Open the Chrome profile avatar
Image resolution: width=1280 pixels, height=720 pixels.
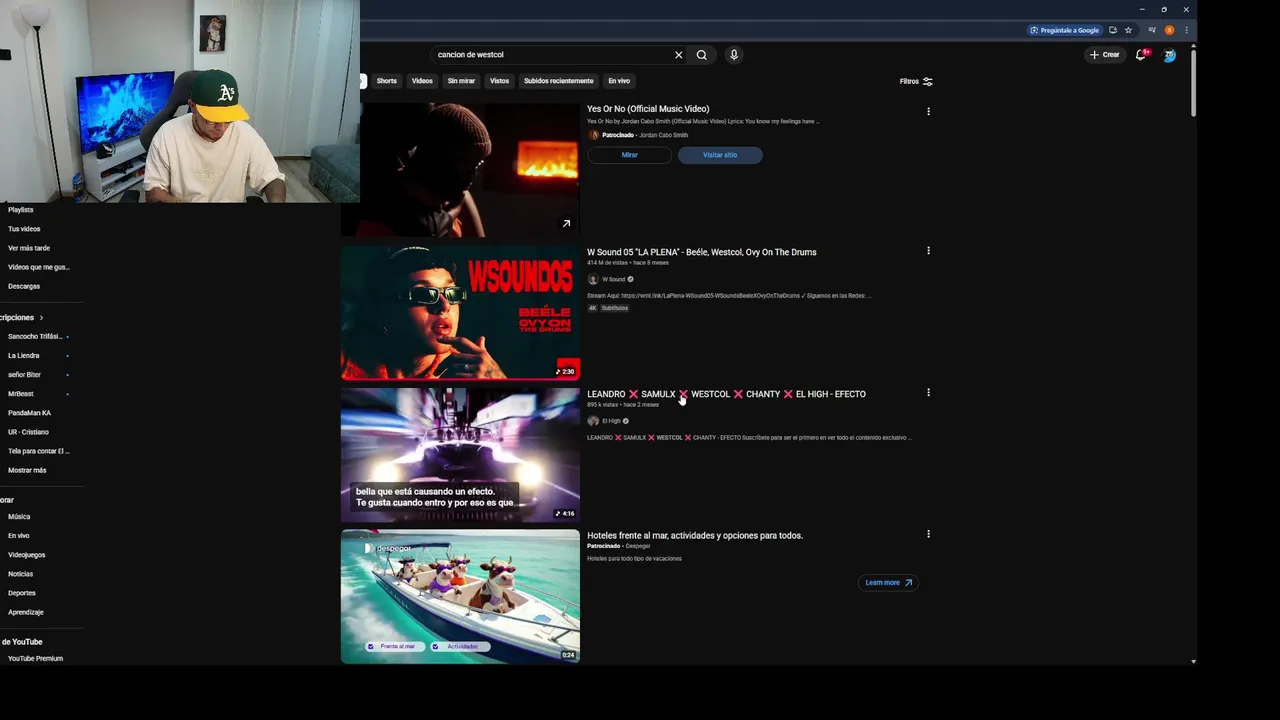(x=1169, y=30)
